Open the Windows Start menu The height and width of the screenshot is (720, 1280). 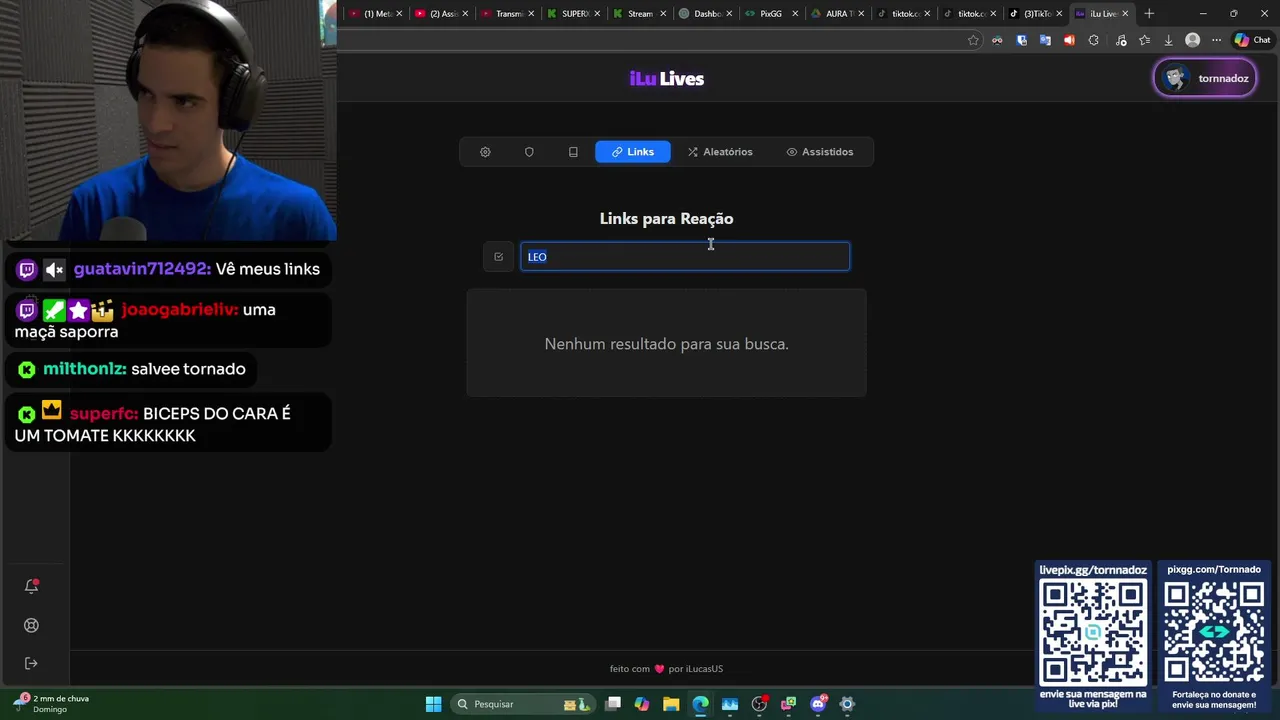tap(433, 704)
